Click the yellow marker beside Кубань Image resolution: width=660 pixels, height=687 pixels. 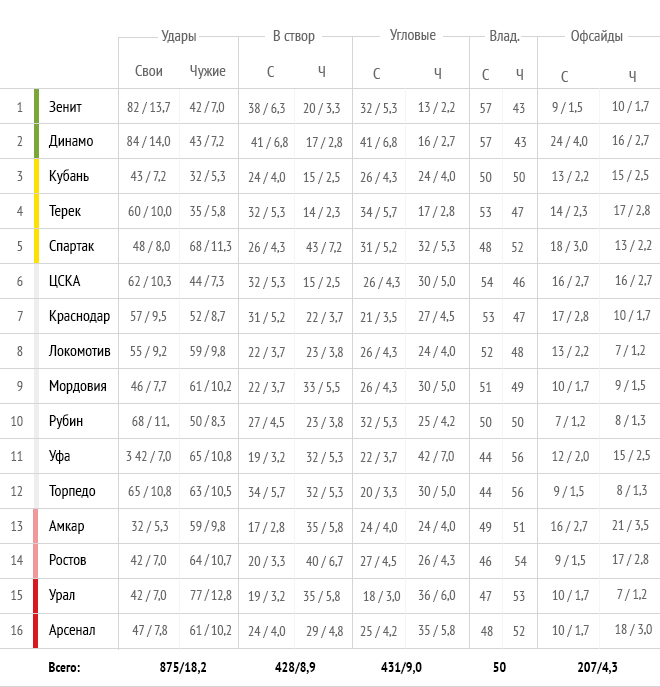[36, 176]
